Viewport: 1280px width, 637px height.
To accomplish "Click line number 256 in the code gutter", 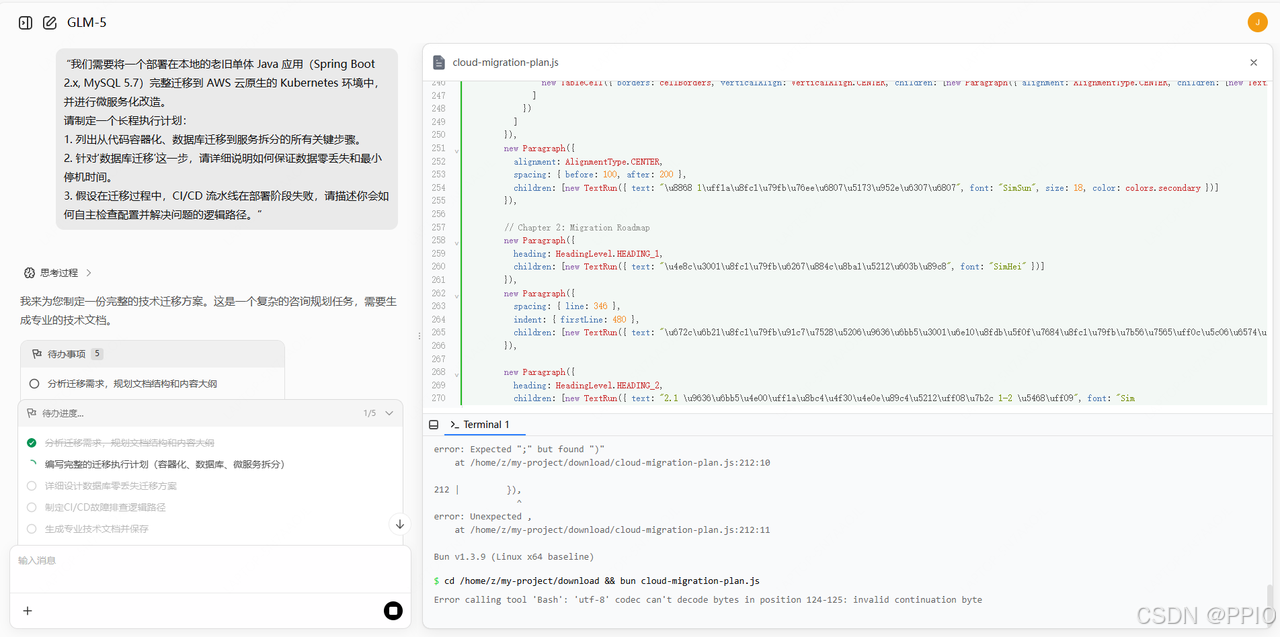I will (438, 214).
